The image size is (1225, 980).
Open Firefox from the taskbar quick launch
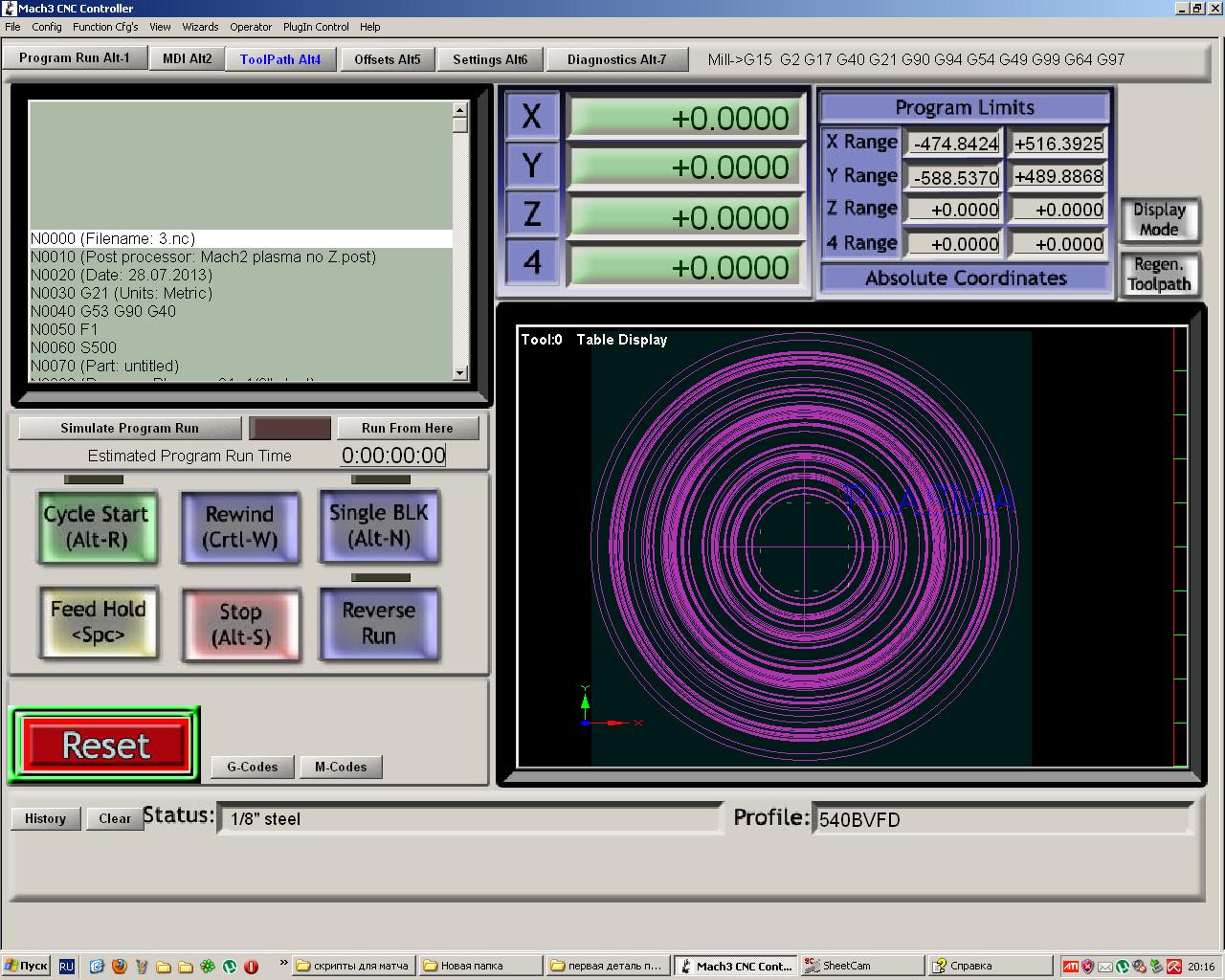(119, 966)
